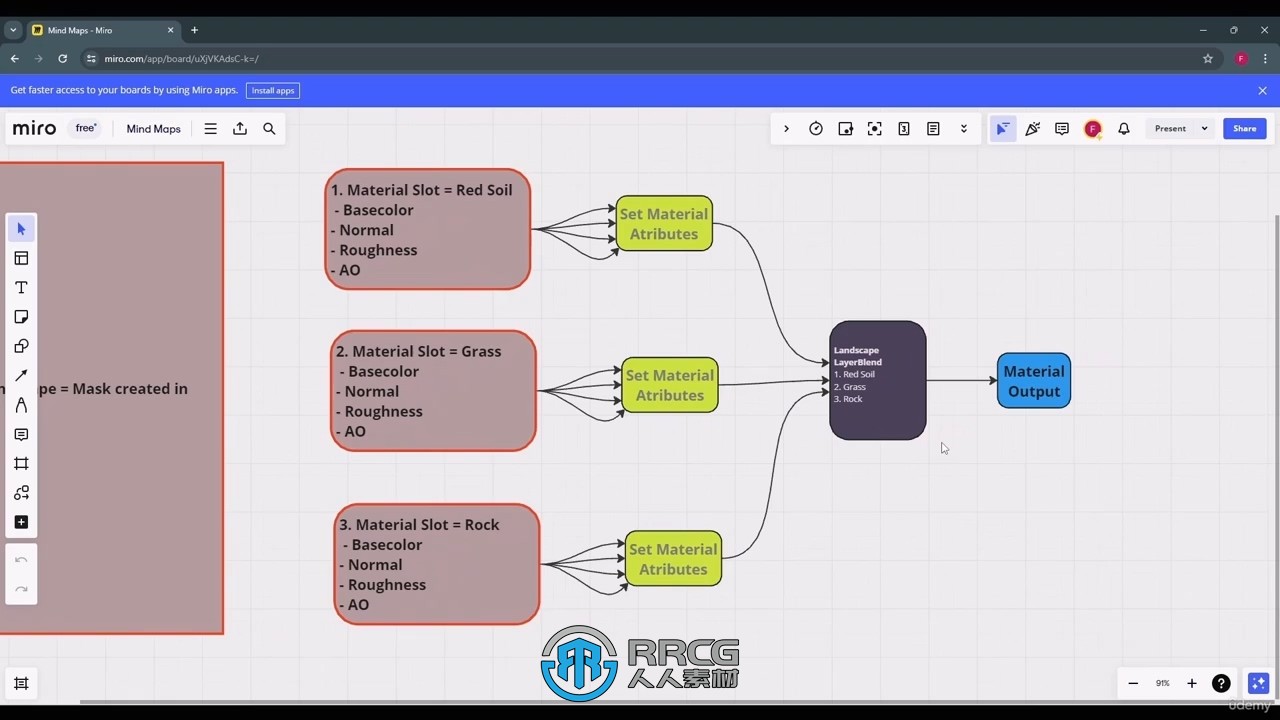Click the Miro logo
The image size is (1280, 720).
[35, 129]
